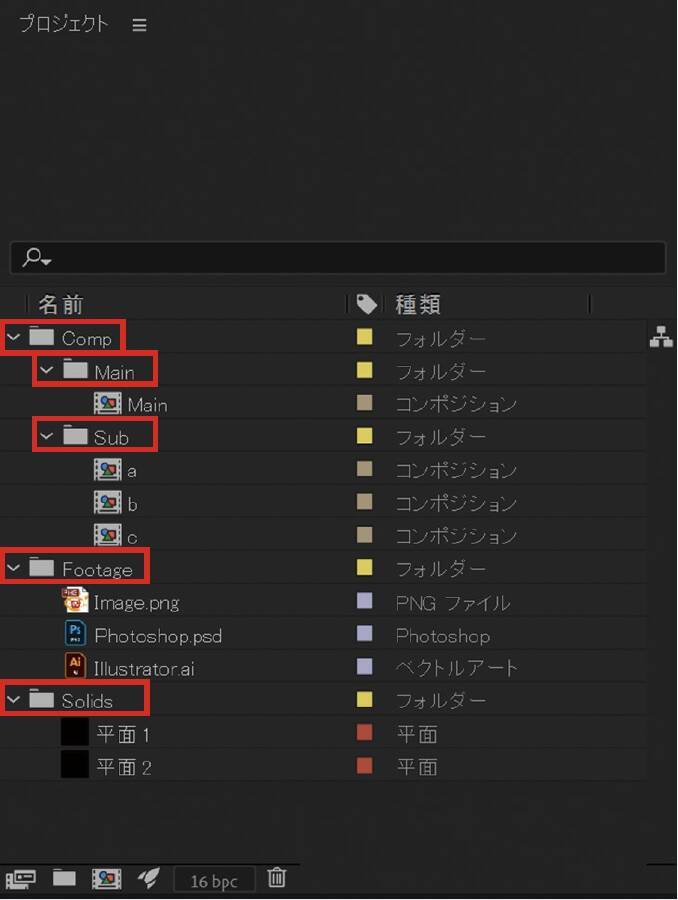678x900 pixels.
Task: Change label color of Image.png
Action: click(x=365, y=601)
